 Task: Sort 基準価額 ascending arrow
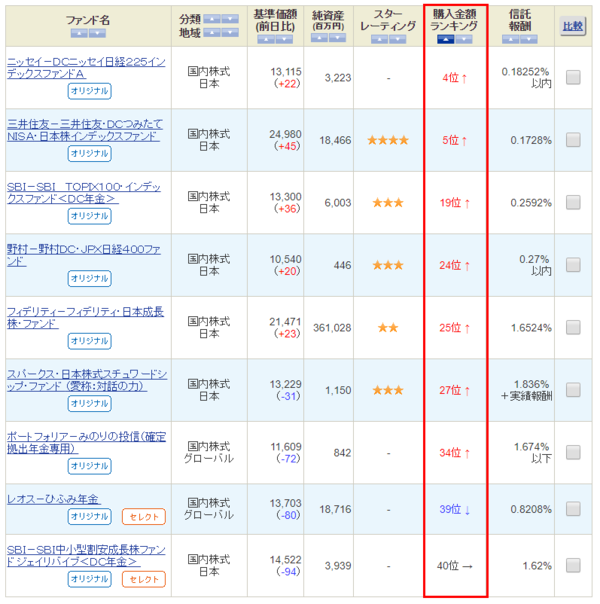[x=266, y=39]
